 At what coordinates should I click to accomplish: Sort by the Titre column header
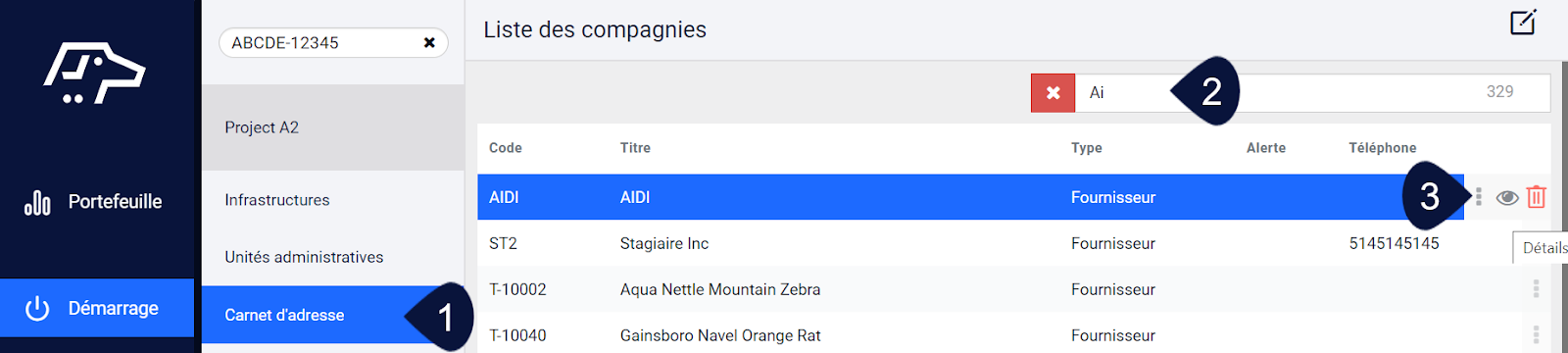(x=635, y=148)
